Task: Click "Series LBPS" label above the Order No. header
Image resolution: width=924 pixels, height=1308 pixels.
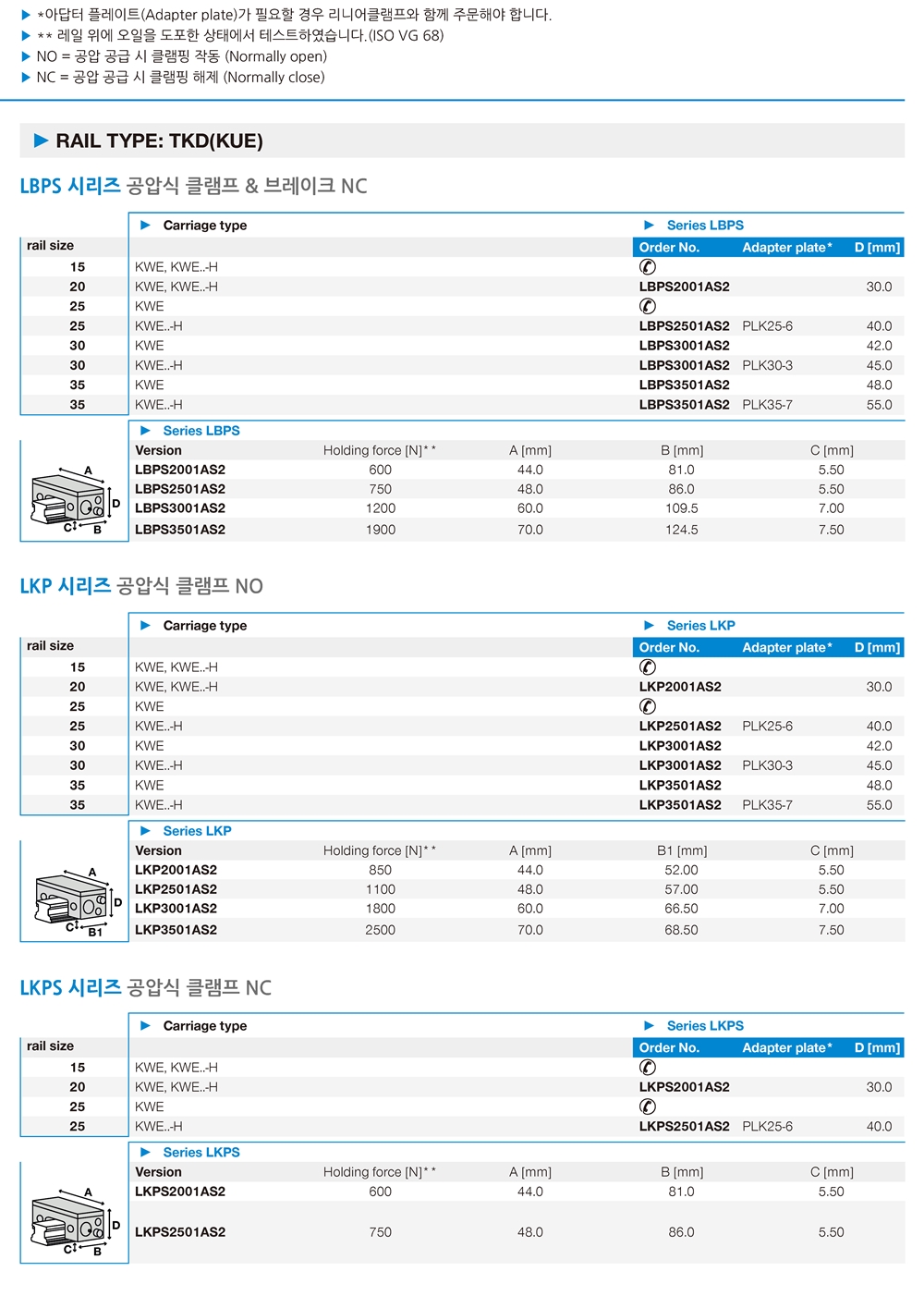Action: [x=705, y=226]
